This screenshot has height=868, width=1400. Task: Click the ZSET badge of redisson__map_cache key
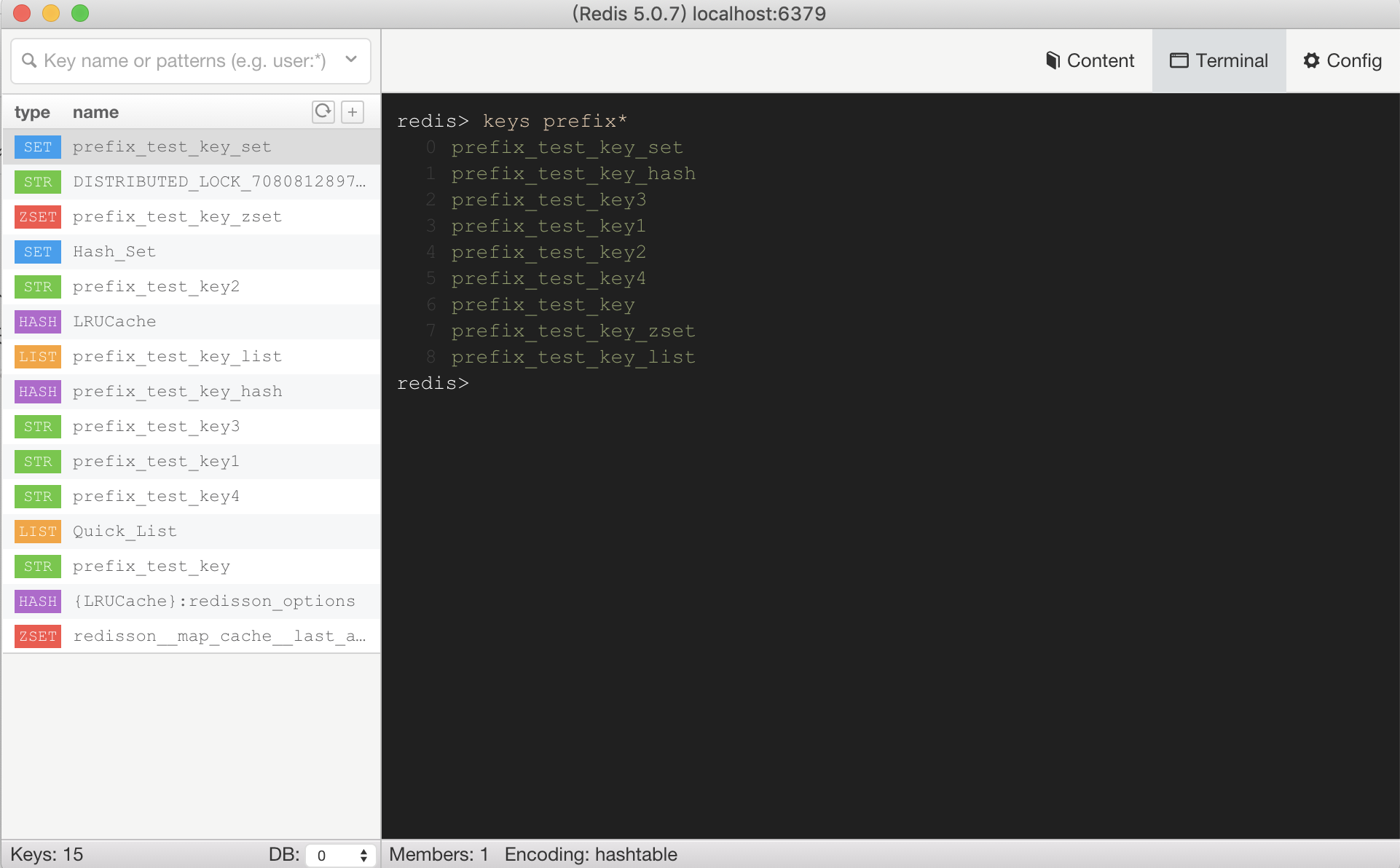38,636
